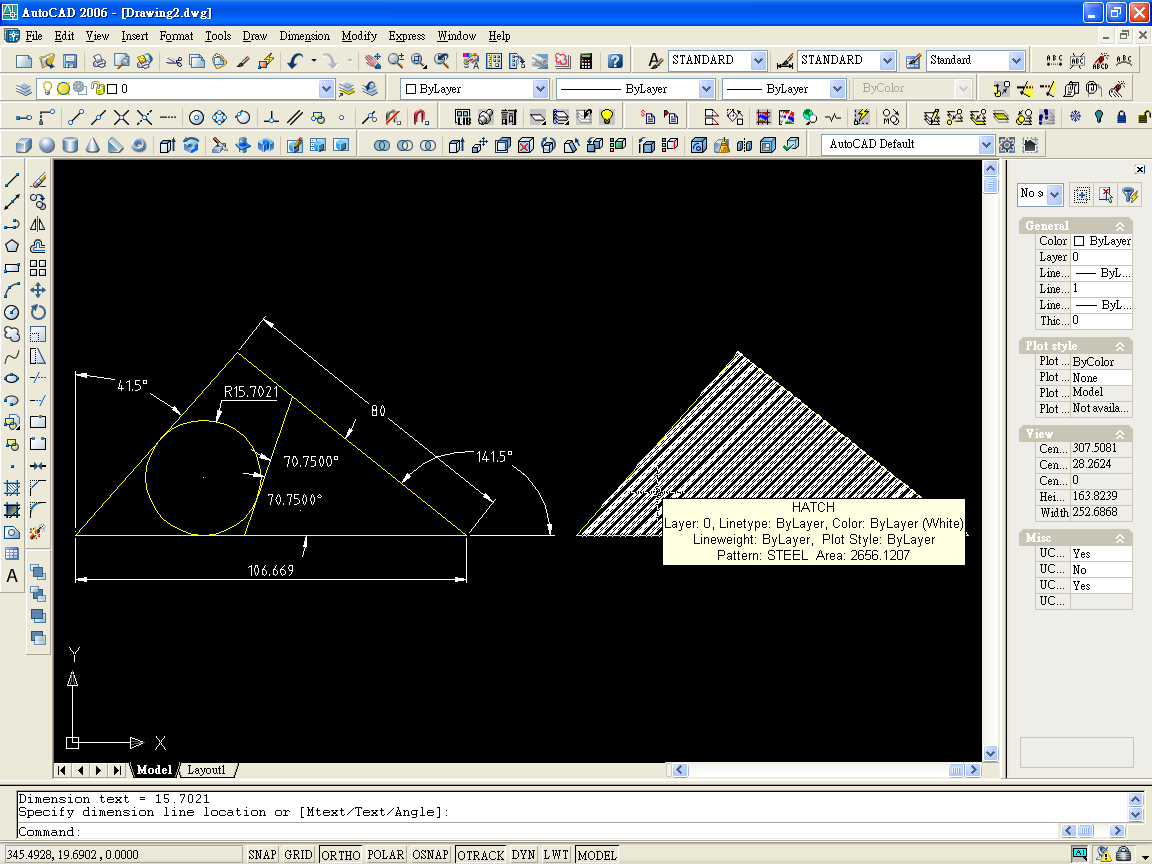Screen dimensions: 1152x864
Task: Open the ByLayer linetype dropdown
Action: (706, 89)
